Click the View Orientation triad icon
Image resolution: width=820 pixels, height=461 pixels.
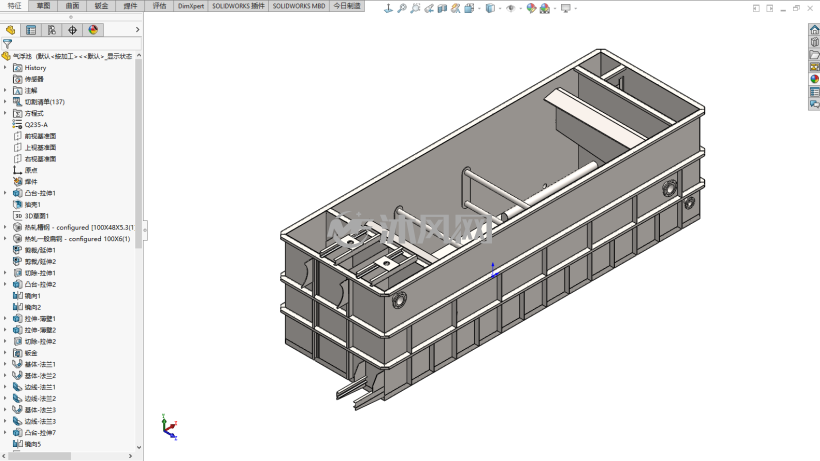pyautogui.click(x=389, y=8)
